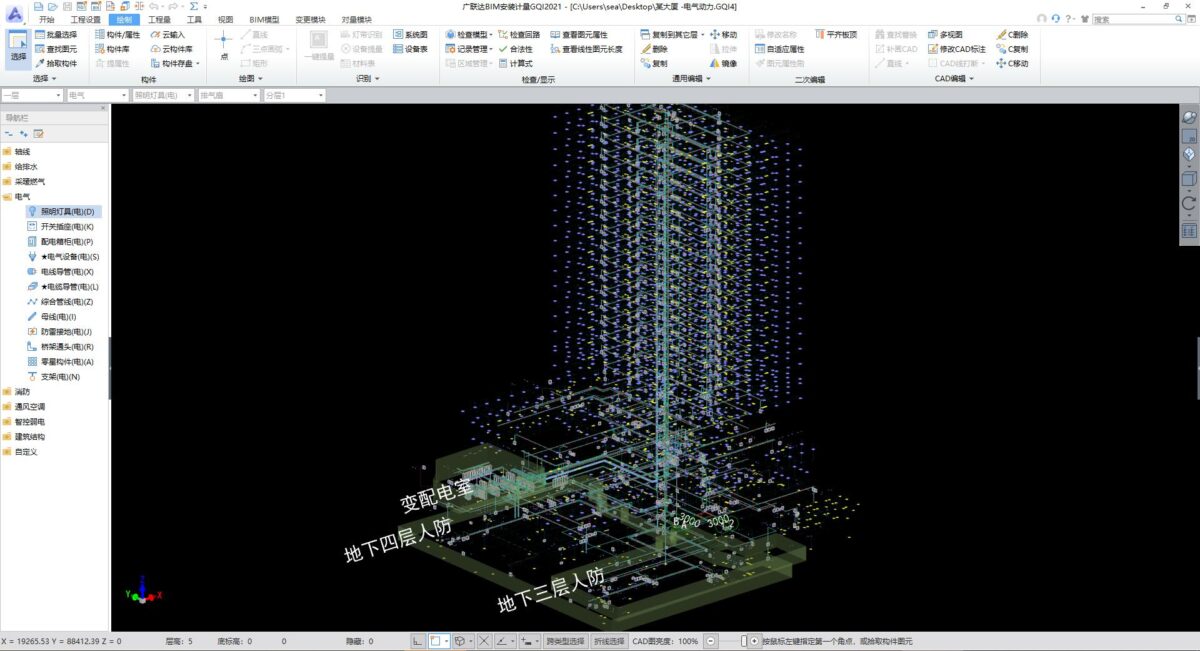Expand the 识别 group dropdown
Image resolution: width=1200 pixels, height=651 pixels.
[x=377, y=78]
